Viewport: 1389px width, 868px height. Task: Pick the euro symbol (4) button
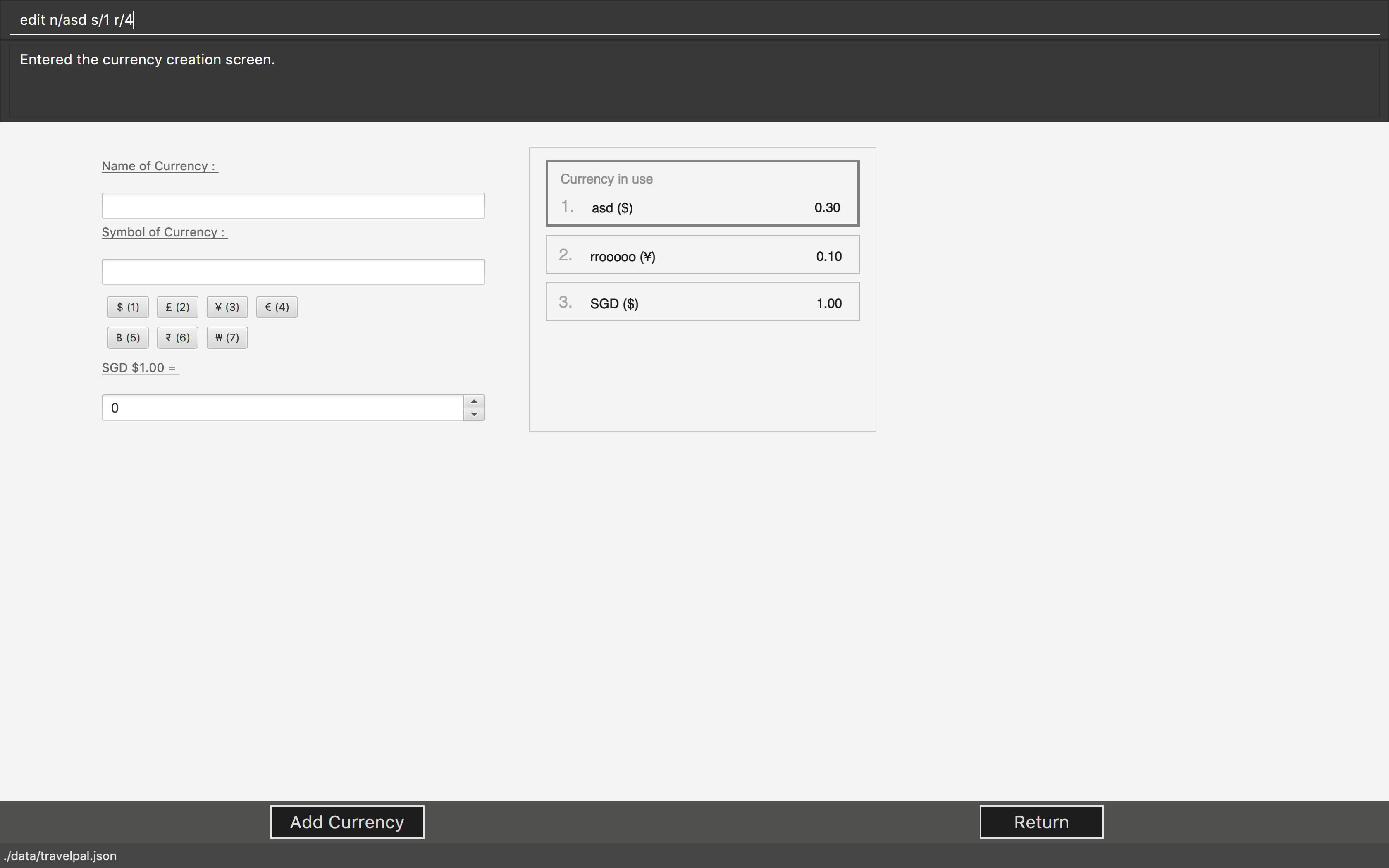click(277, 307)
